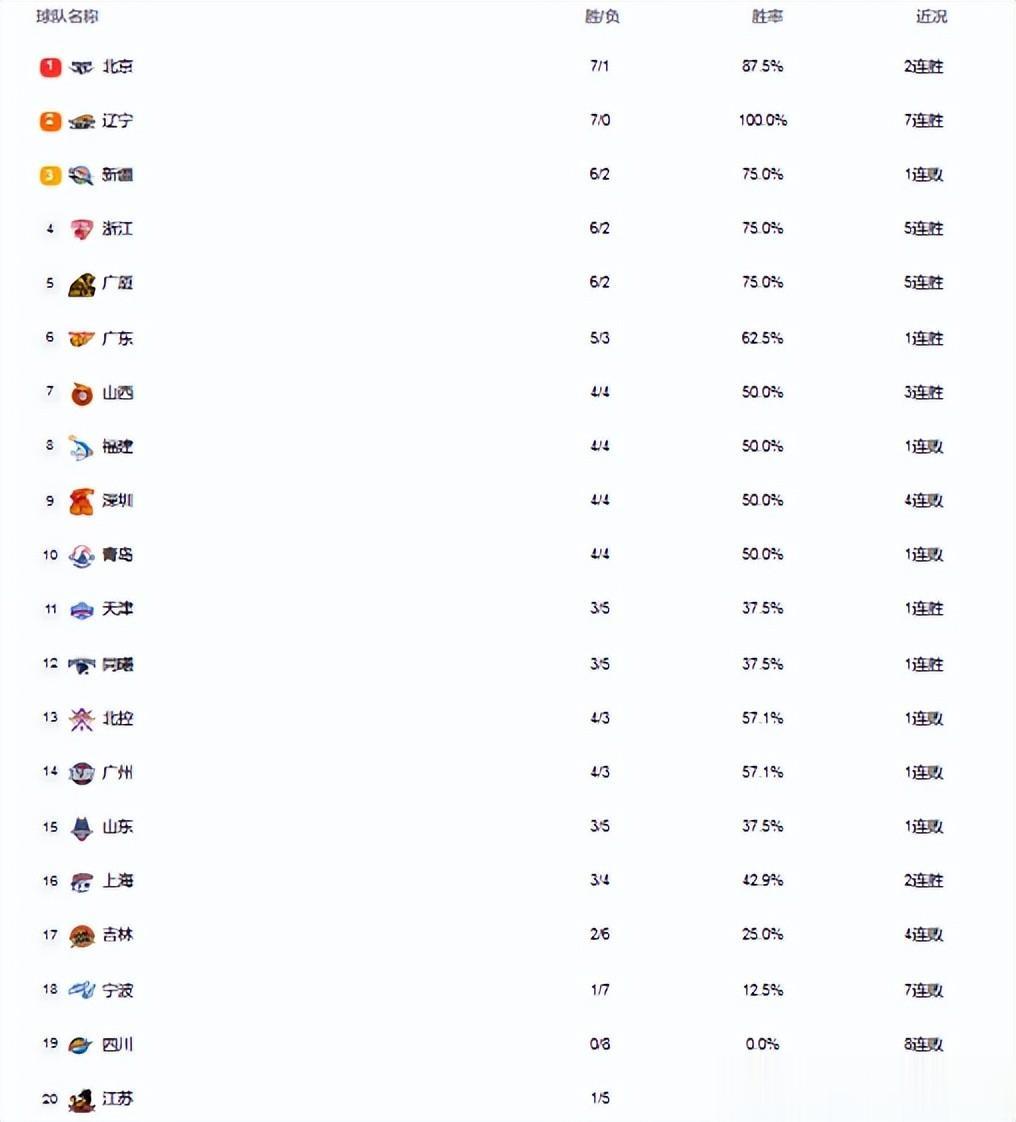Screen dimensions: 1016x1122
Task: Sort by the 胜/负 column header
Action: point(602,16)
